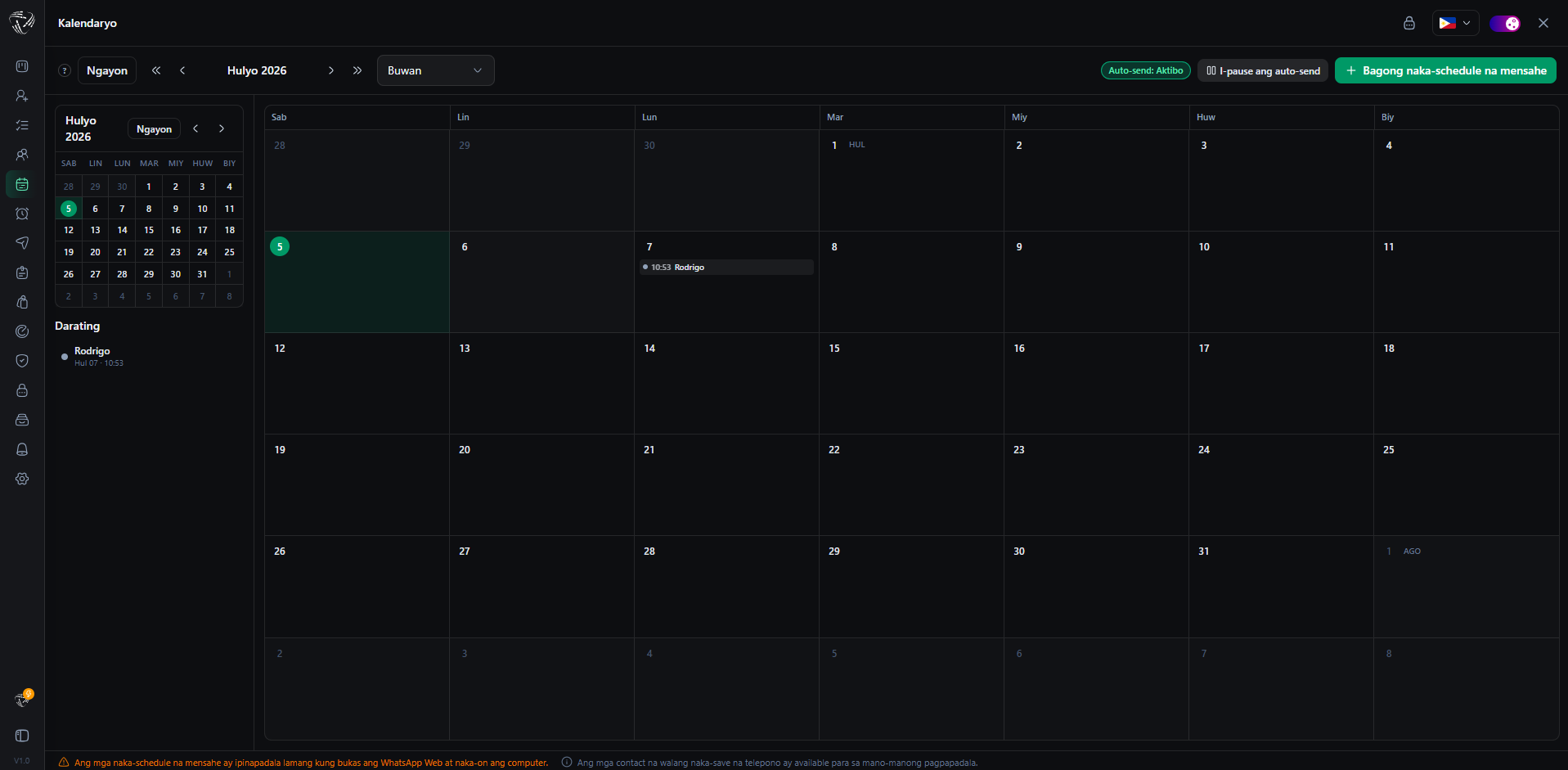
Task: Open the padlock icon in the sidebar
Action: point(22,390)
